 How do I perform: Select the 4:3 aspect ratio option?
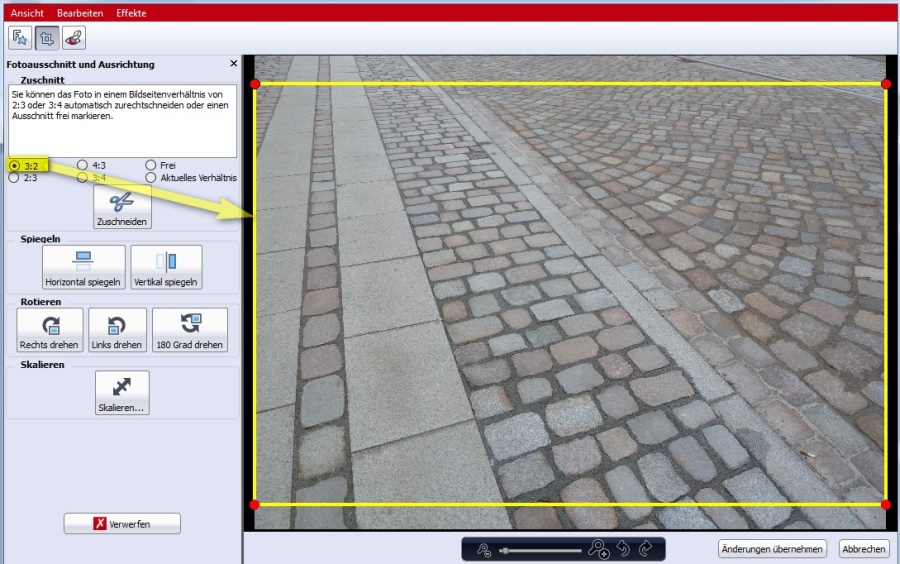point(83,165)
